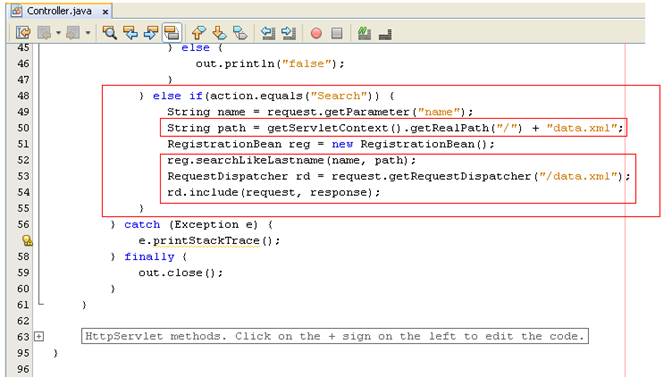The height and width of the screenshot is (386, 672).
Task: Click 'String name = request.getParameter' line
Action: (x=320, y=112)
